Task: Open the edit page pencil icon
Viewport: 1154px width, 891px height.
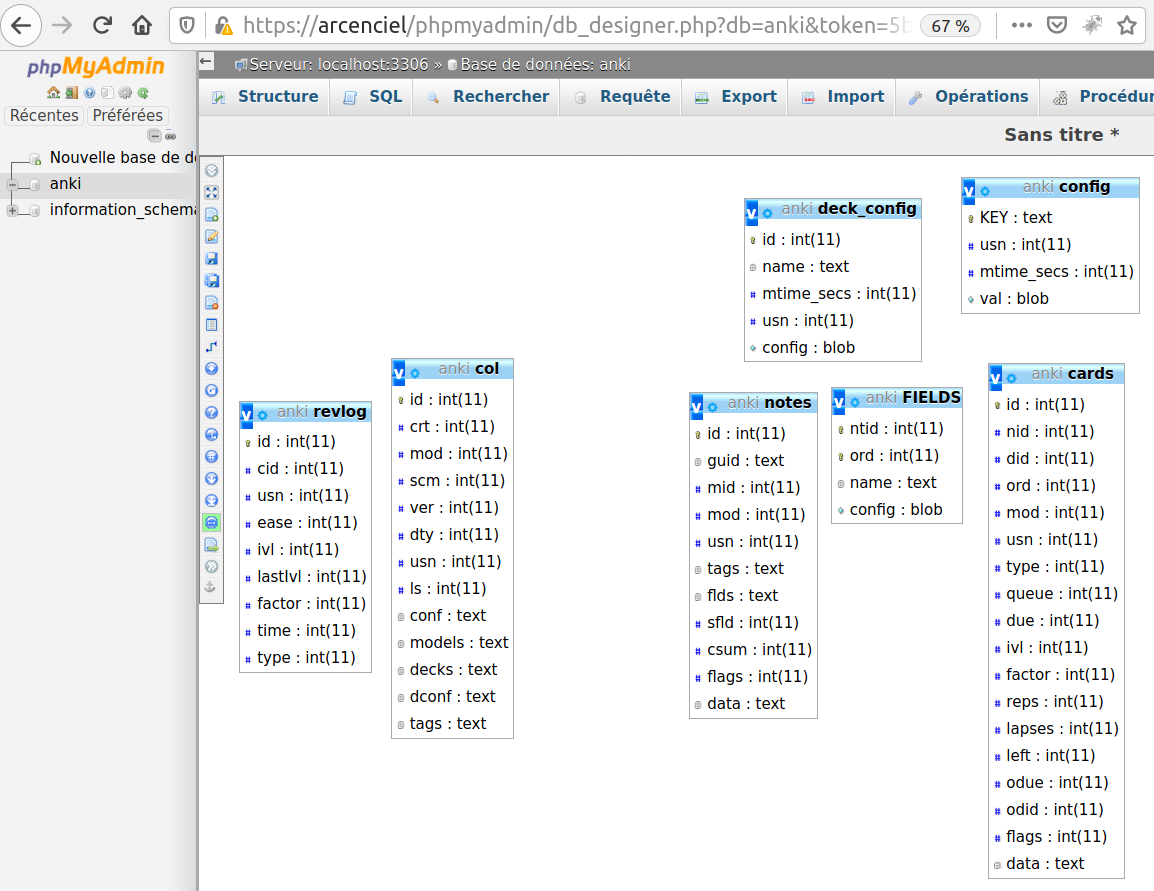Action: (x=211, y=237)
